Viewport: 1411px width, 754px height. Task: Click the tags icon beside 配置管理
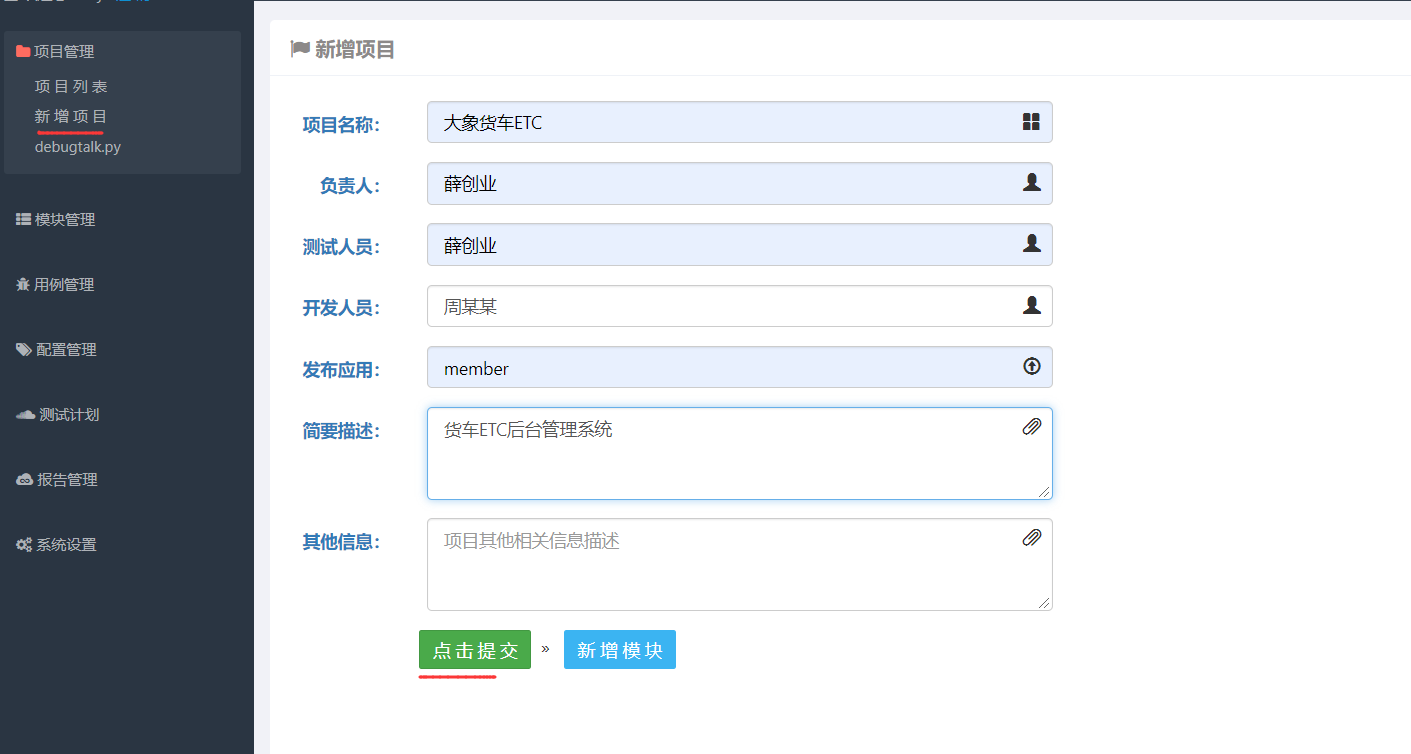(24, 349)
